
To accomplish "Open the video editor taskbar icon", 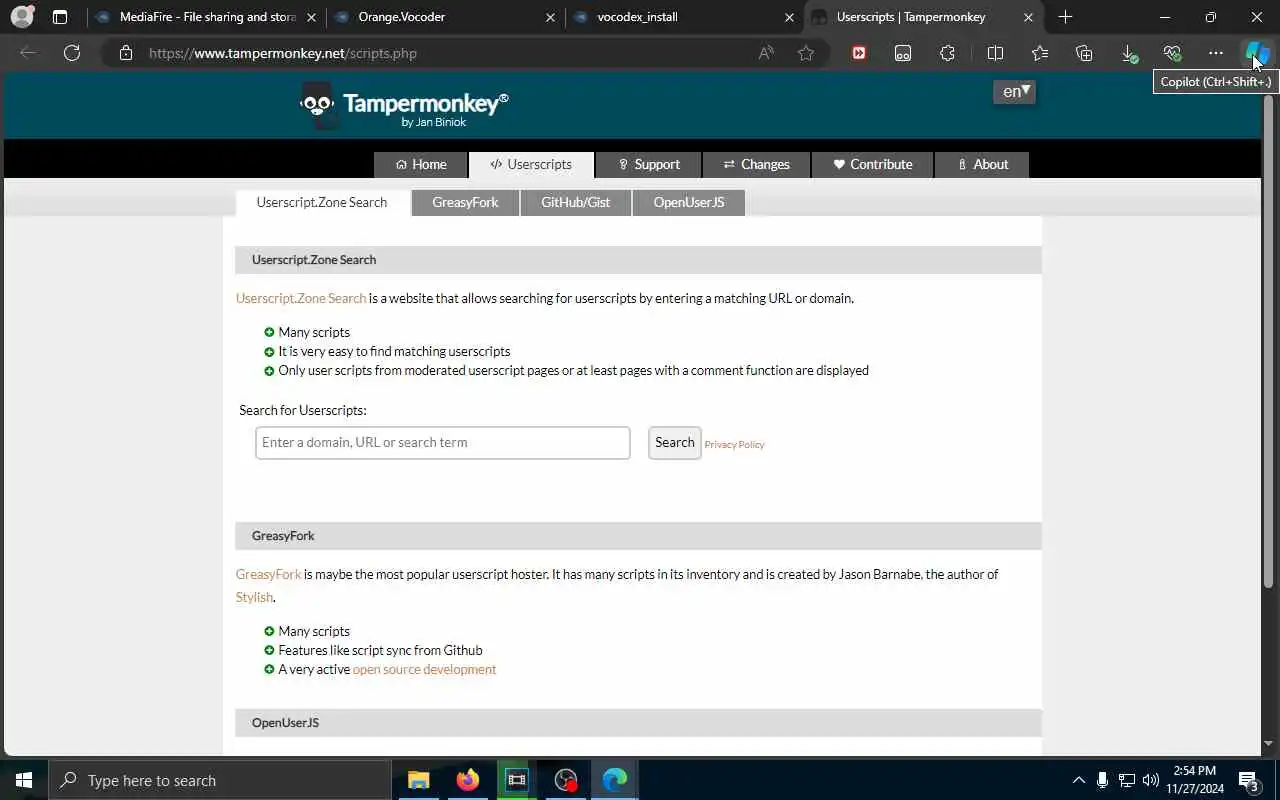I will click(516, 780).
